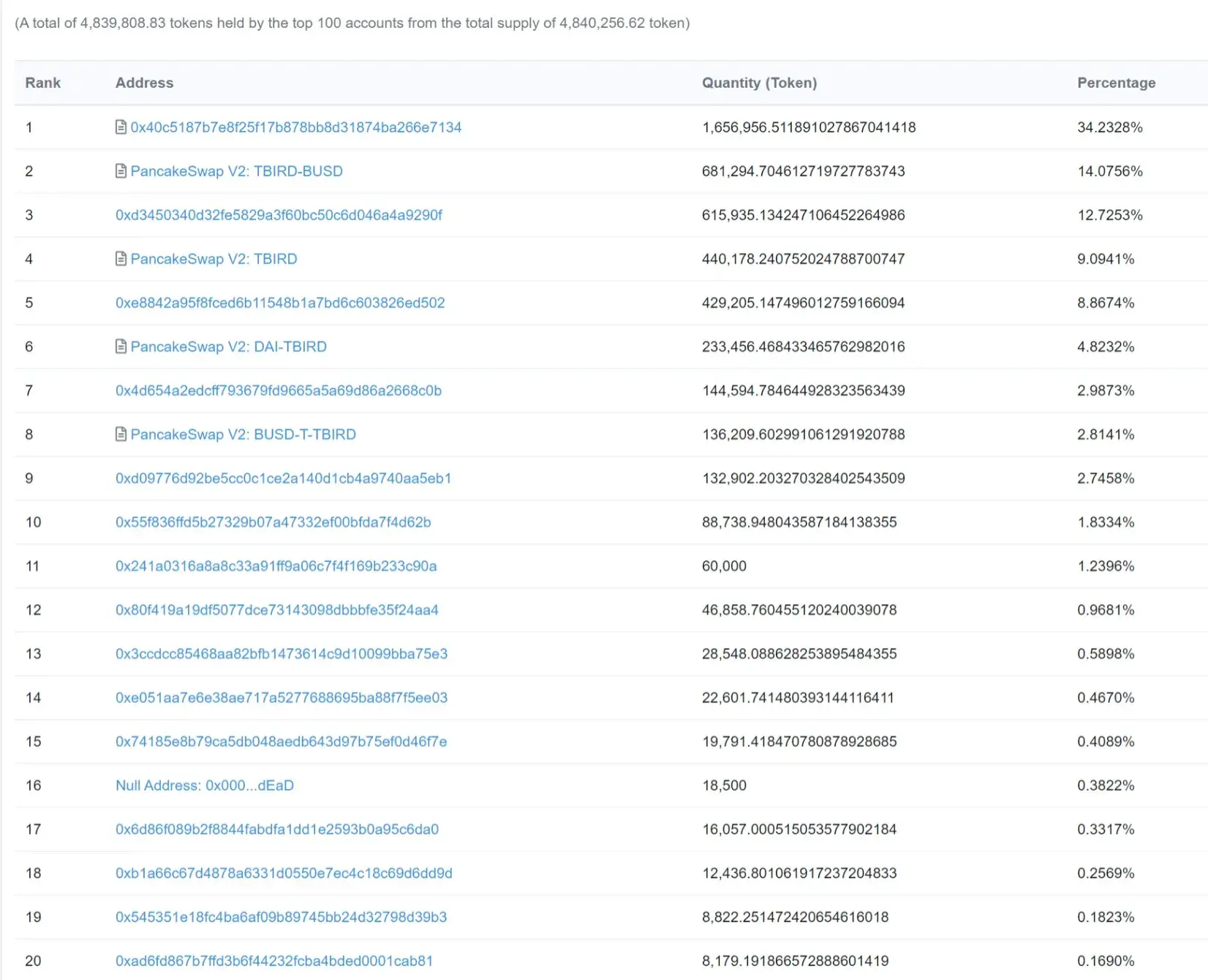Open address 0x3ccdcc85468aa82bfb1473614c9d10099bba75e3
The height and width of the screenshot is (980, 1208).
(x=282, y=654)
